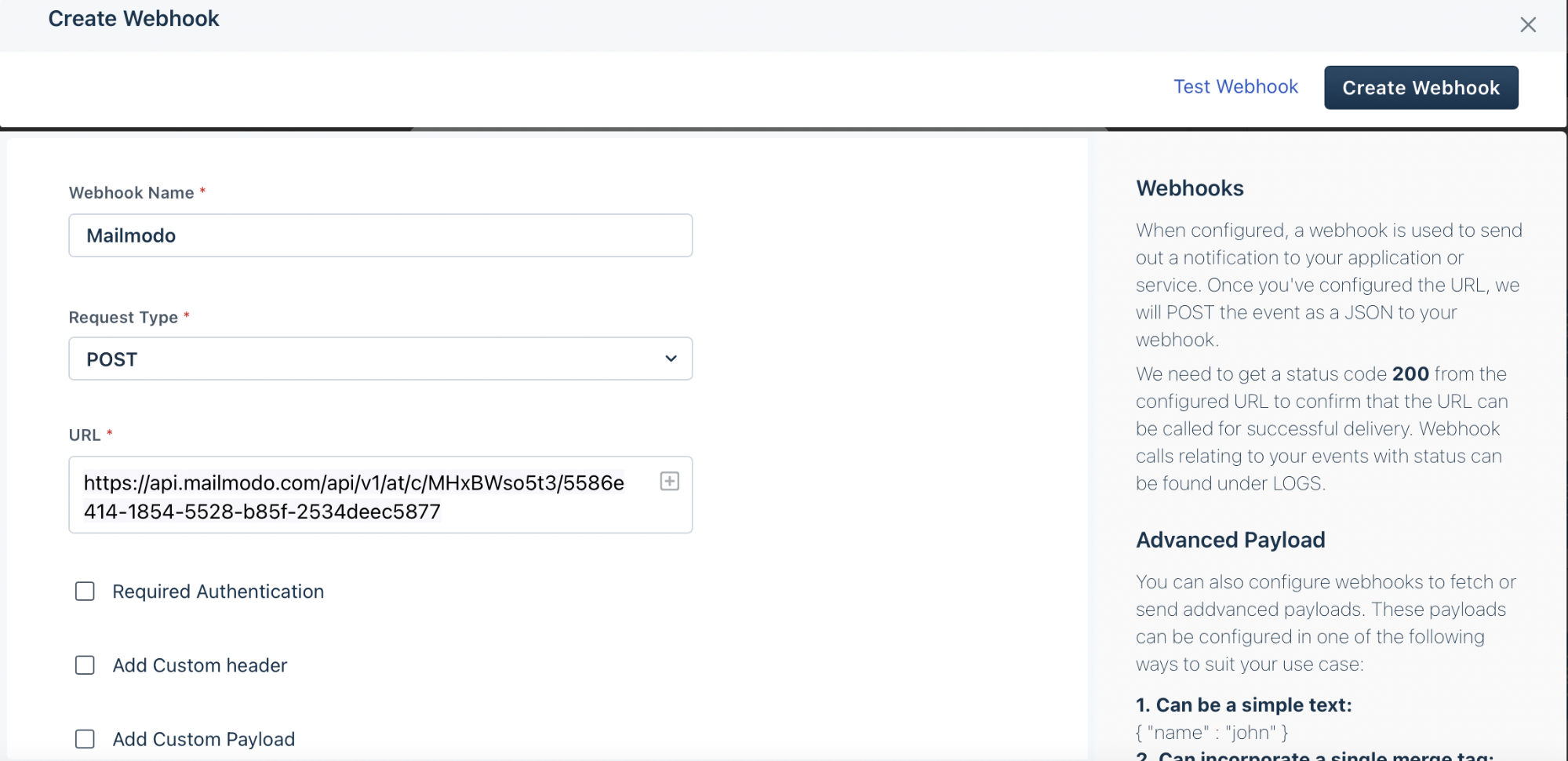Check the Add Custom Payload box
The height and width of the screenshot is (761, 1568).
point(85,739)
